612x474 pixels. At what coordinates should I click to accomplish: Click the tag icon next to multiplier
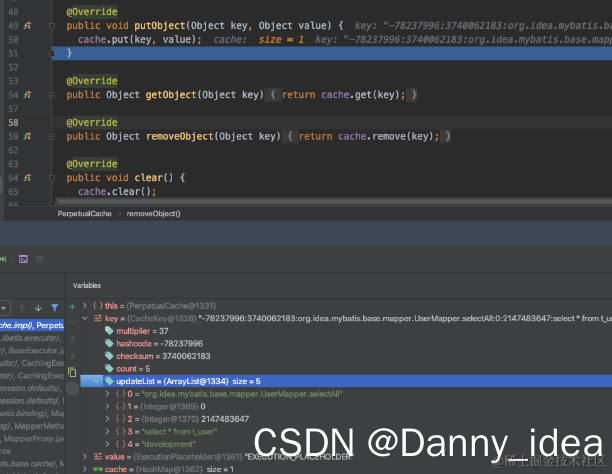[x=109, y=331]
